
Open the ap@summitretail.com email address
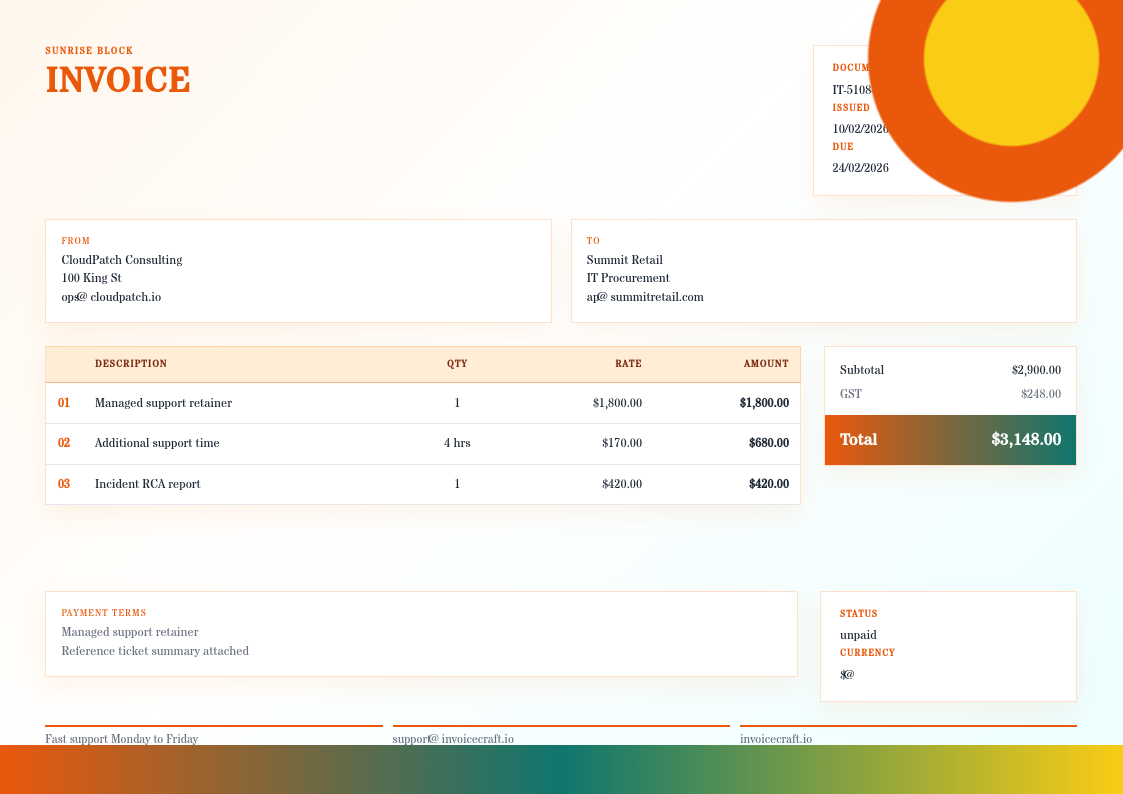coord(645,297)
